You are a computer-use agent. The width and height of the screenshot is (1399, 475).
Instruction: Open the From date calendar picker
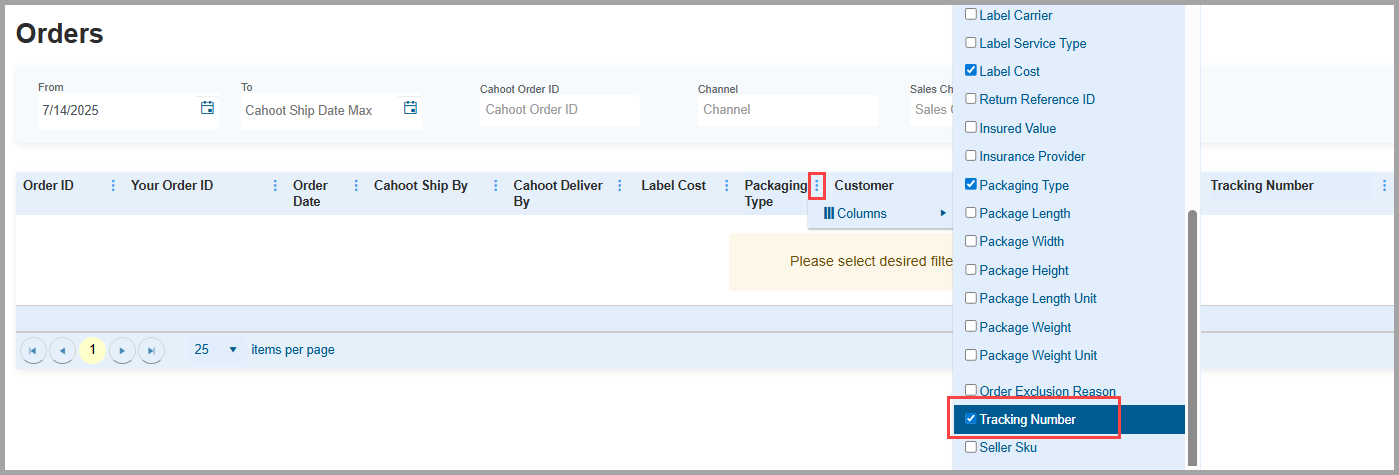tap(207, 108)
